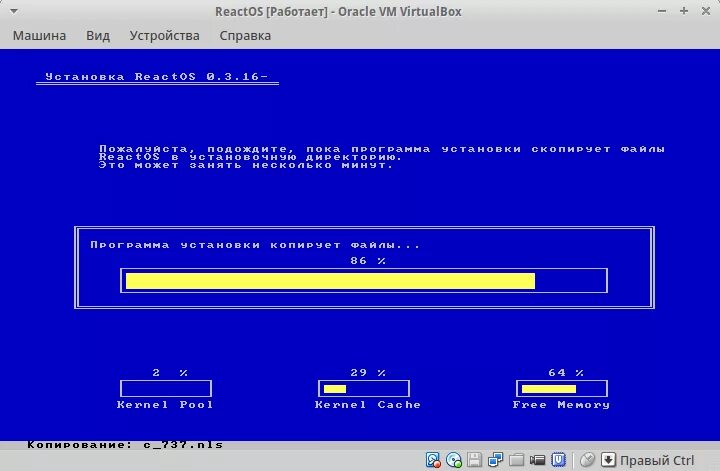Click the hard disk activity status icon
Viewport: 720px width, 471px height.
click(433, 460)
